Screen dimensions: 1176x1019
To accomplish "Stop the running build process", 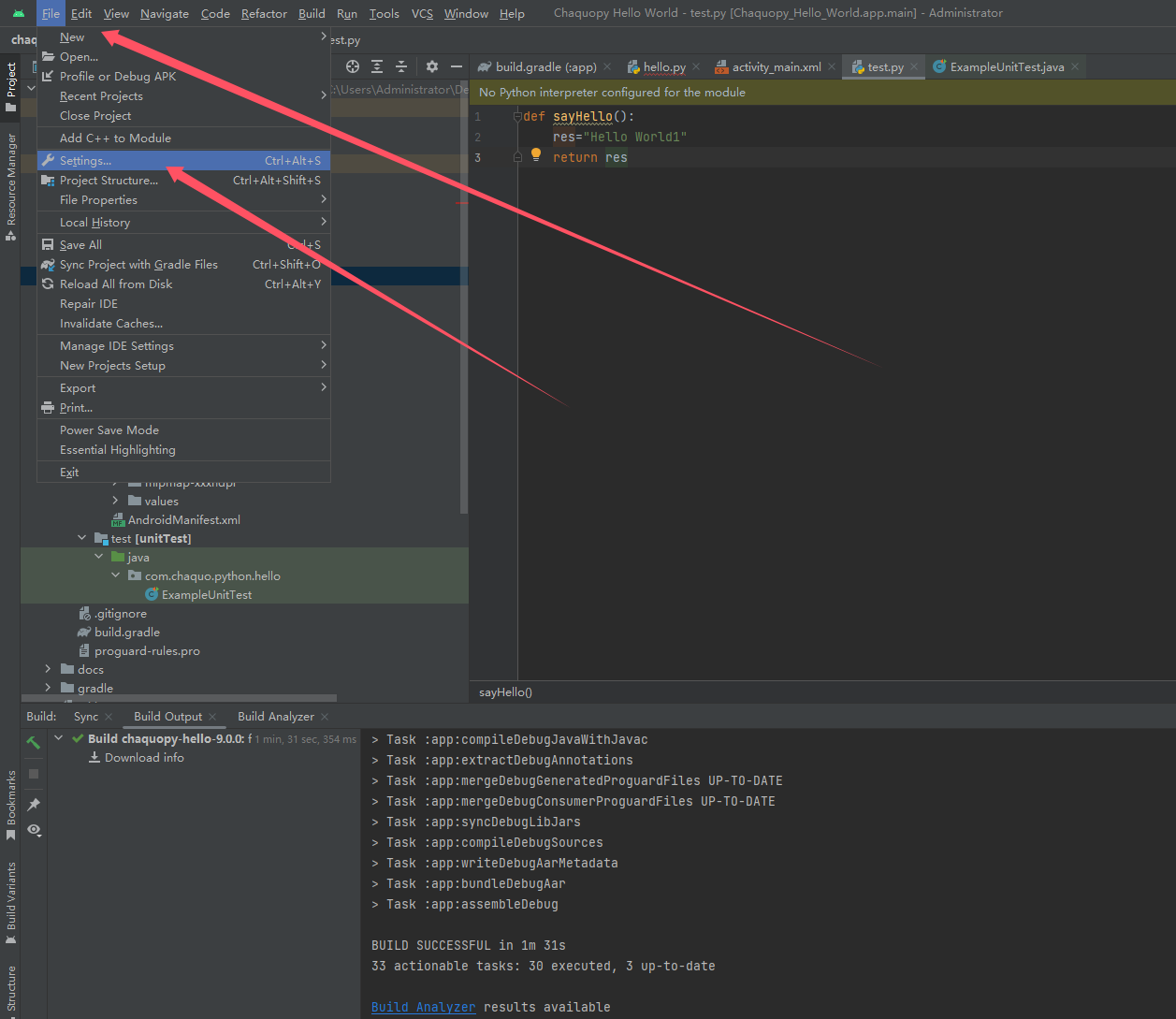I will pos(33,774).
